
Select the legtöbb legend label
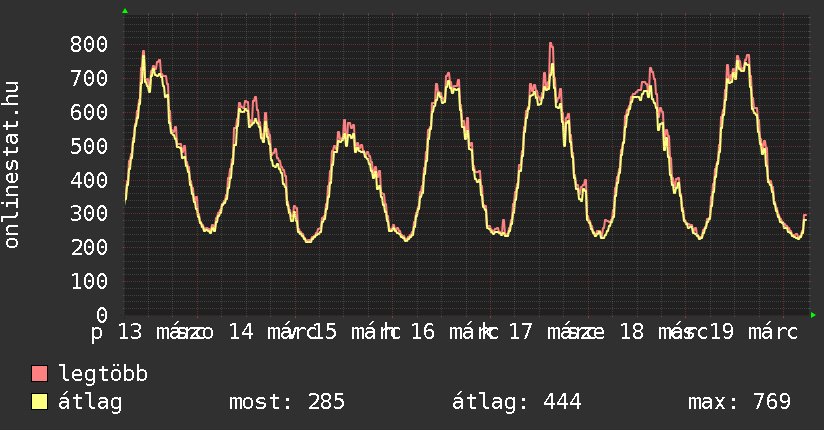pos(103,374)
